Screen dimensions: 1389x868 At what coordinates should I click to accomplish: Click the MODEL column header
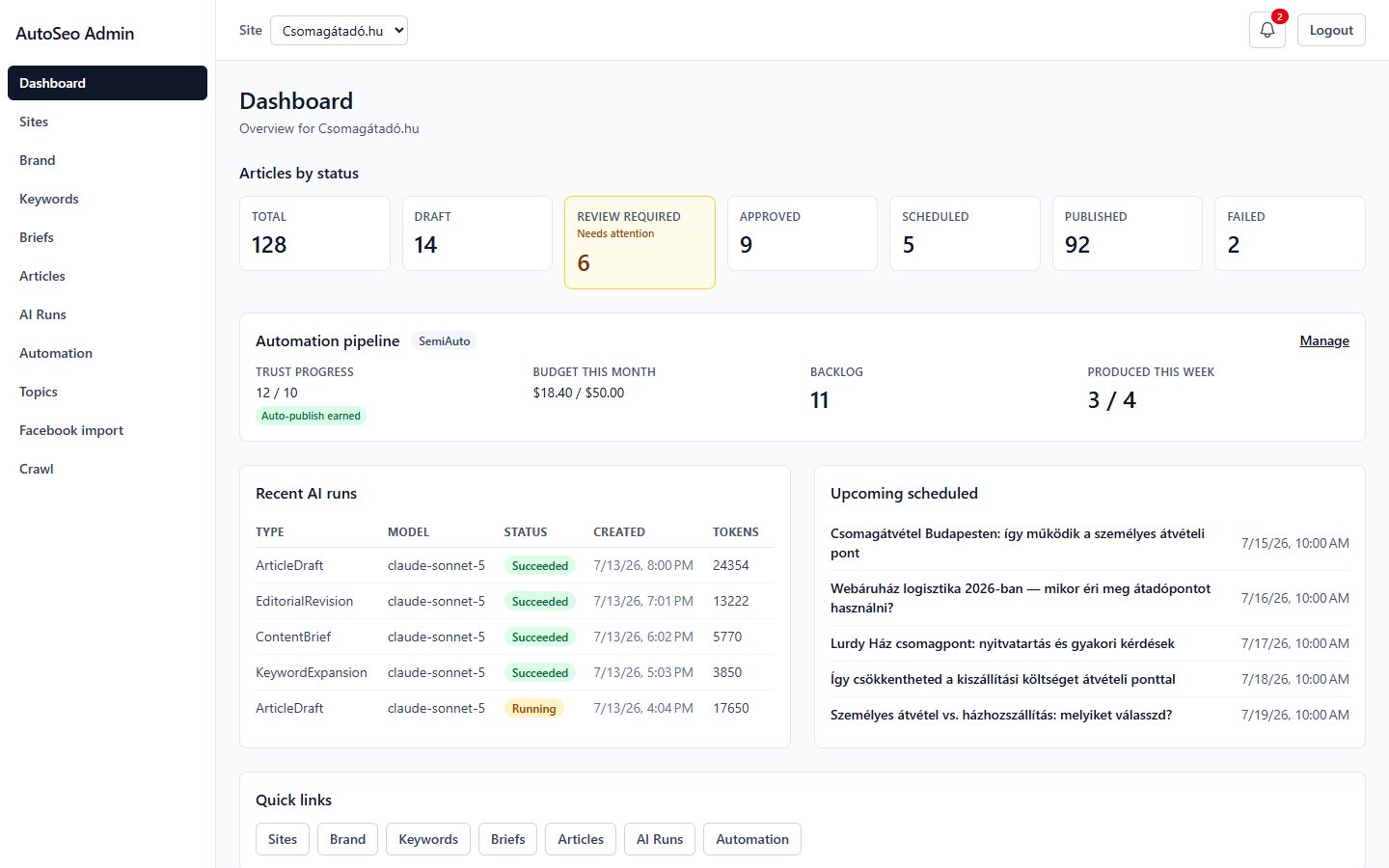(408, 532)
